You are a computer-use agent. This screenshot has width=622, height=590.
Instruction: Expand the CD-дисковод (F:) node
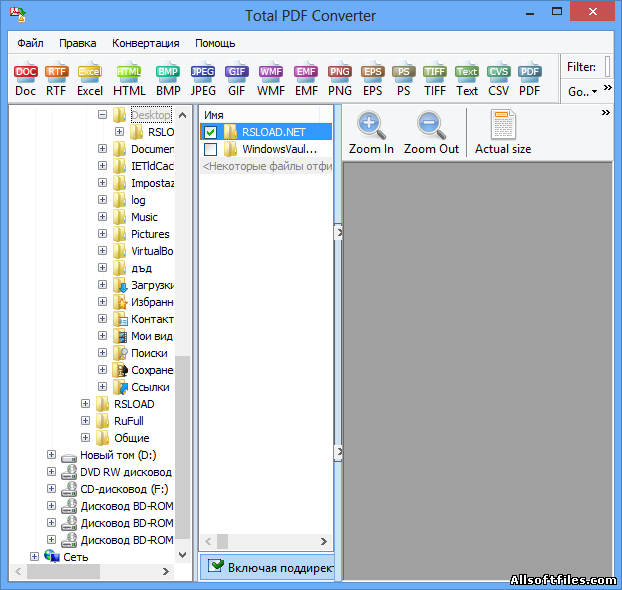pos(51,489)
